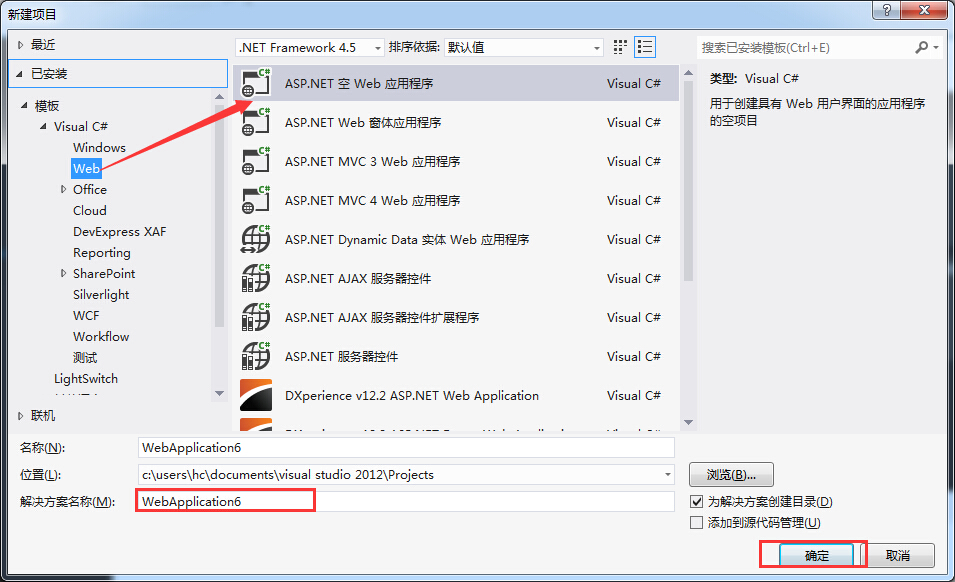Select the Workflow template category
The image size is (955, 582).
pos(101,337)
